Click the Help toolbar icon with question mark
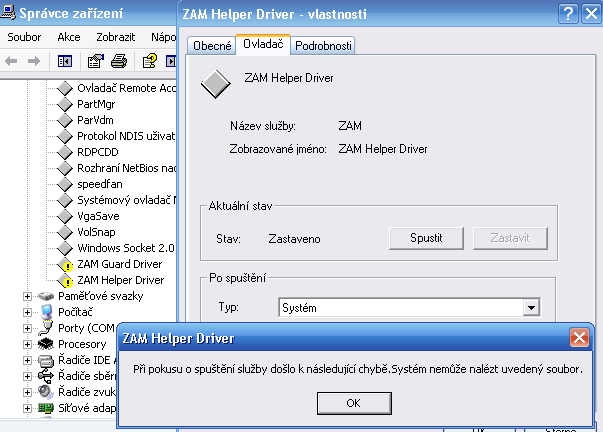The image size is (603, 432). 150,61
